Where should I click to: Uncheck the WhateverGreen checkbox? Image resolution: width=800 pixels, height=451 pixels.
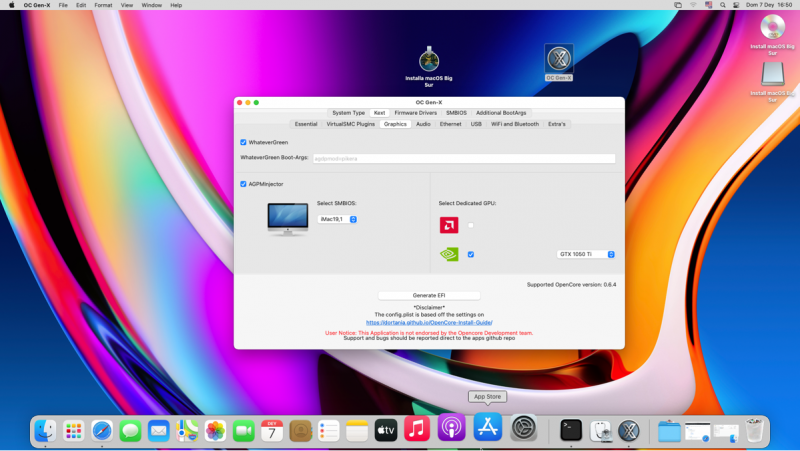coord(243,142)
